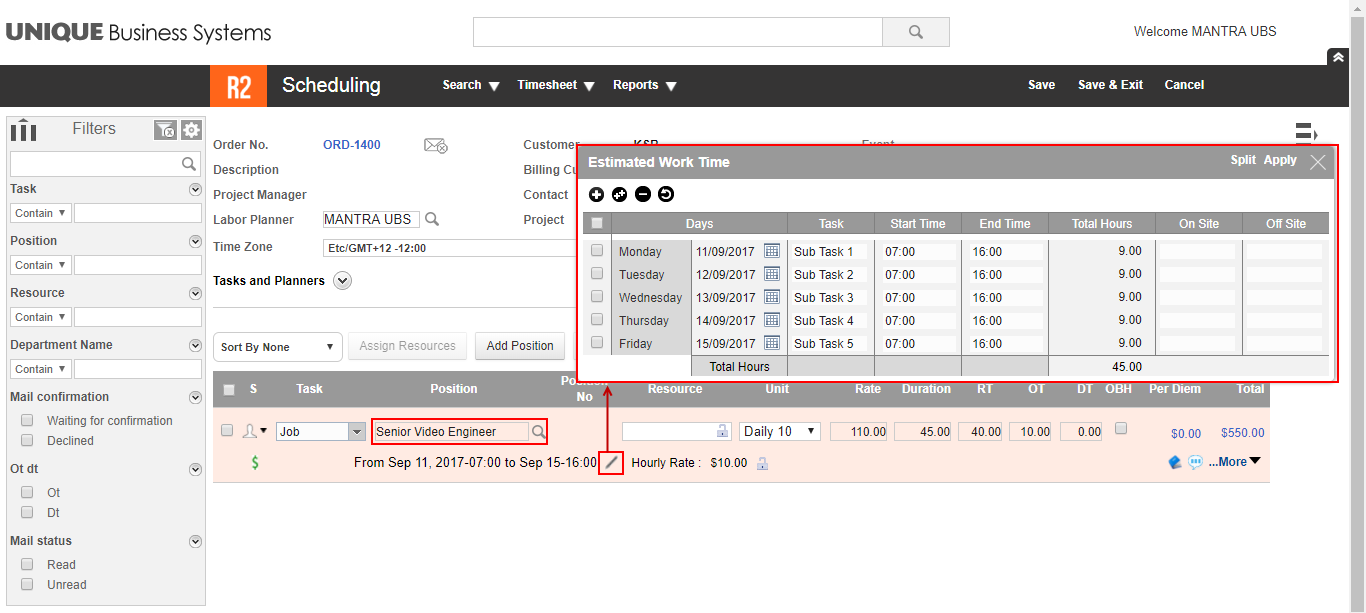This screenshot has height=613, width=1366.
Task: Tick the Unread mail status checkbox
Action: coord(27,585)
